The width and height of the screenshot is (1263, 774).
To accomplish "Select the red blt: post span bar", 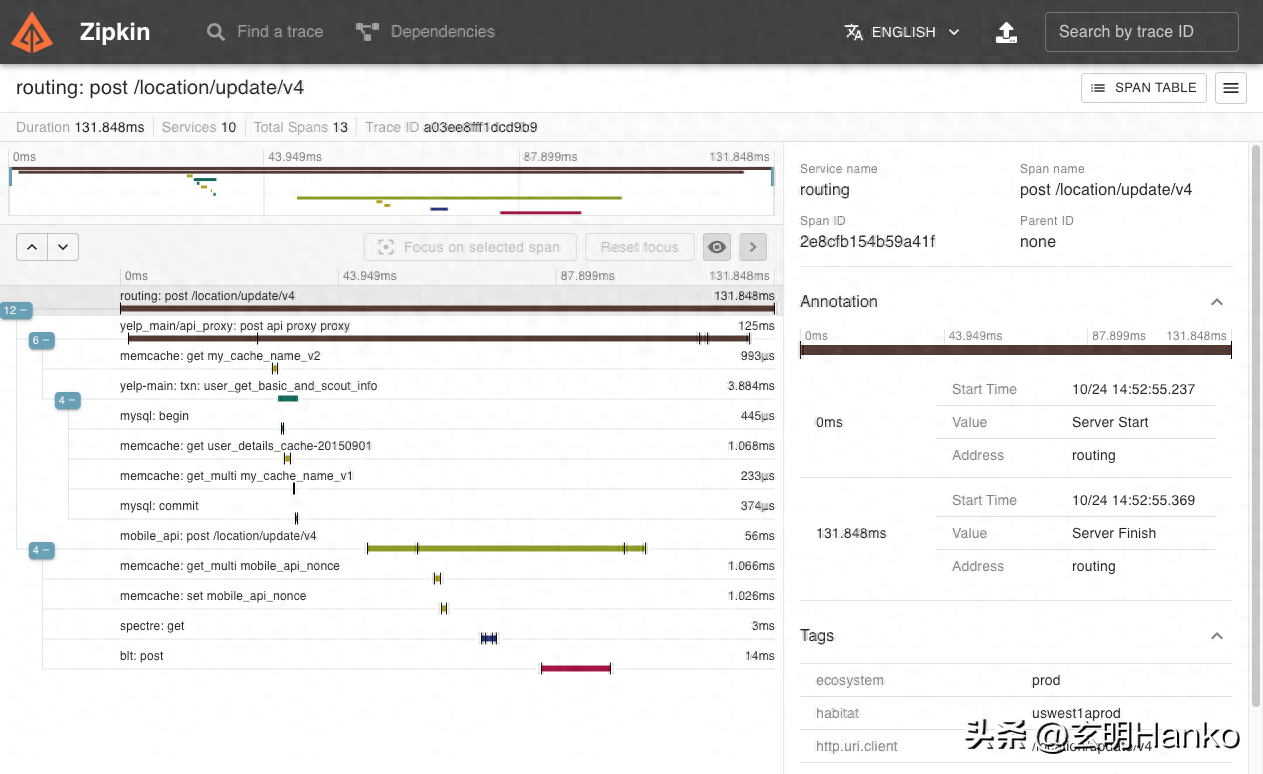I will point(575,668).
